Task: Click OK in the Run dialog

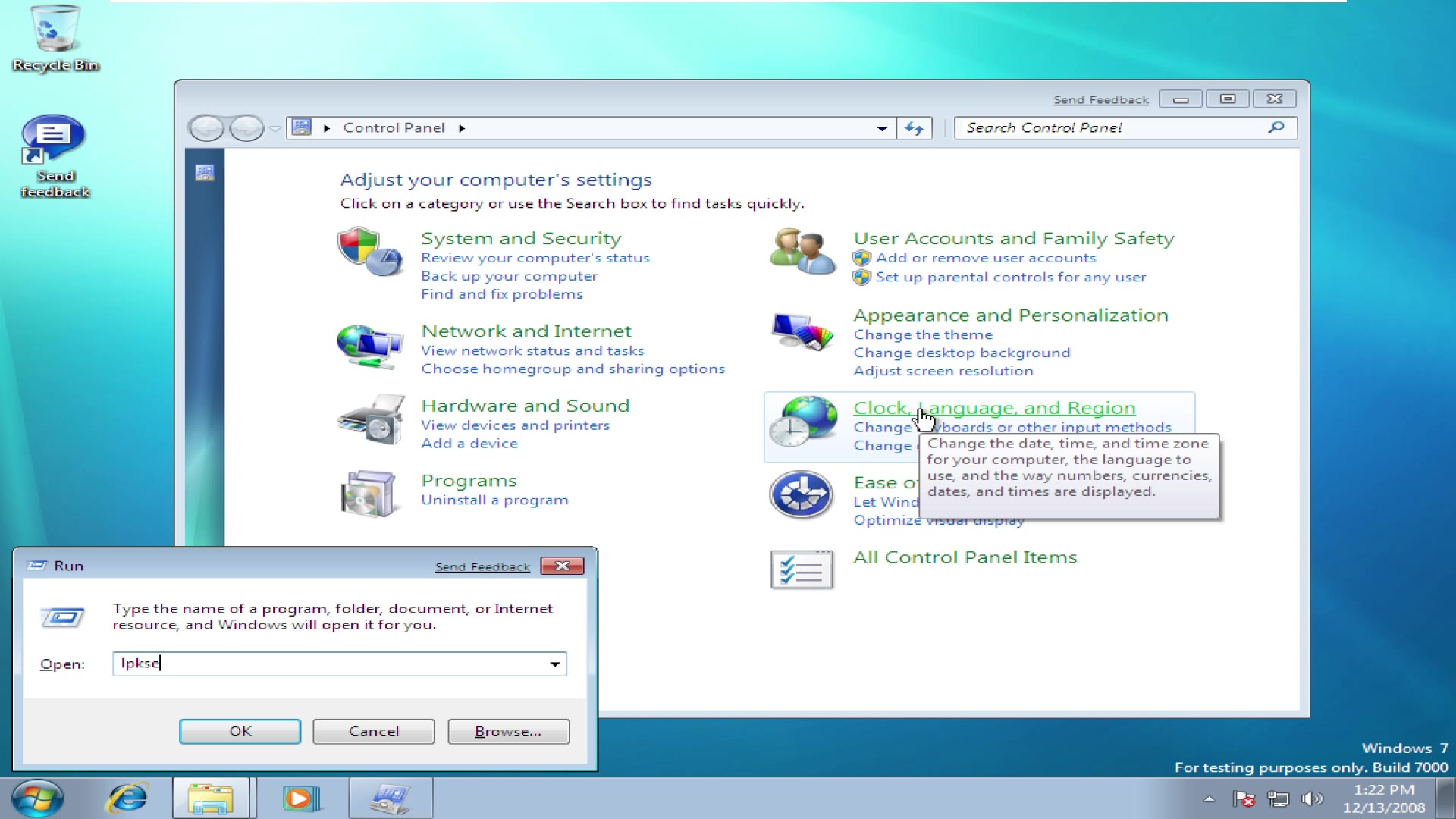Action: pyautogui.click(x=240, y=731)
